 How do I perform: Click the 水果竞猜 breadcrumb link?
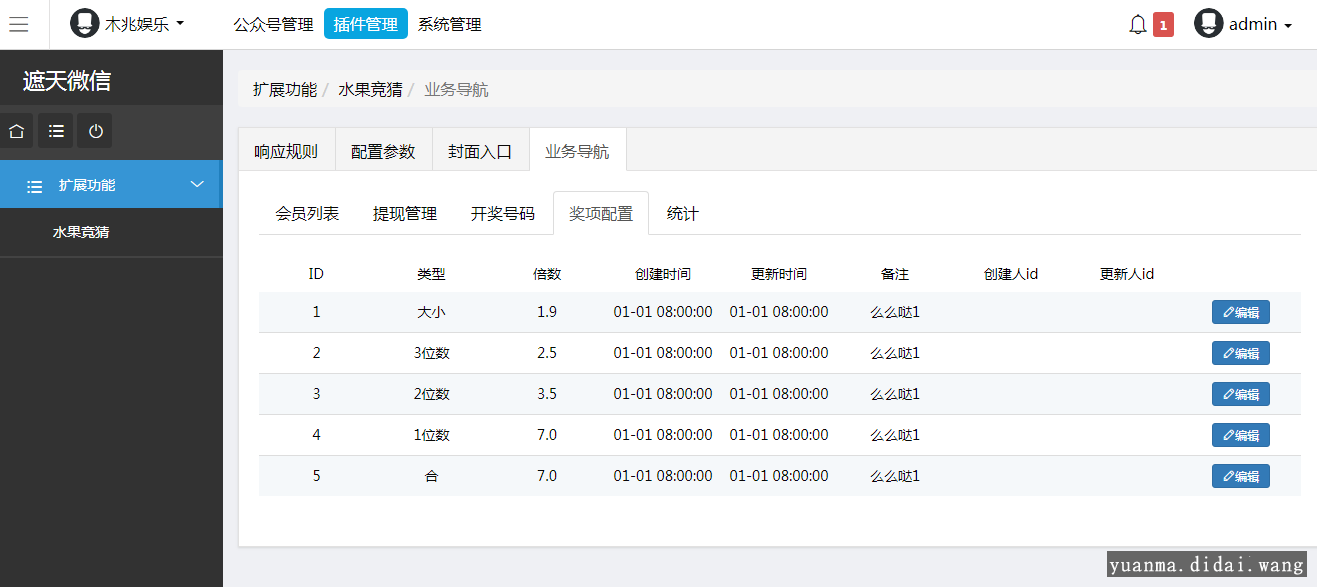pos(370,90)
